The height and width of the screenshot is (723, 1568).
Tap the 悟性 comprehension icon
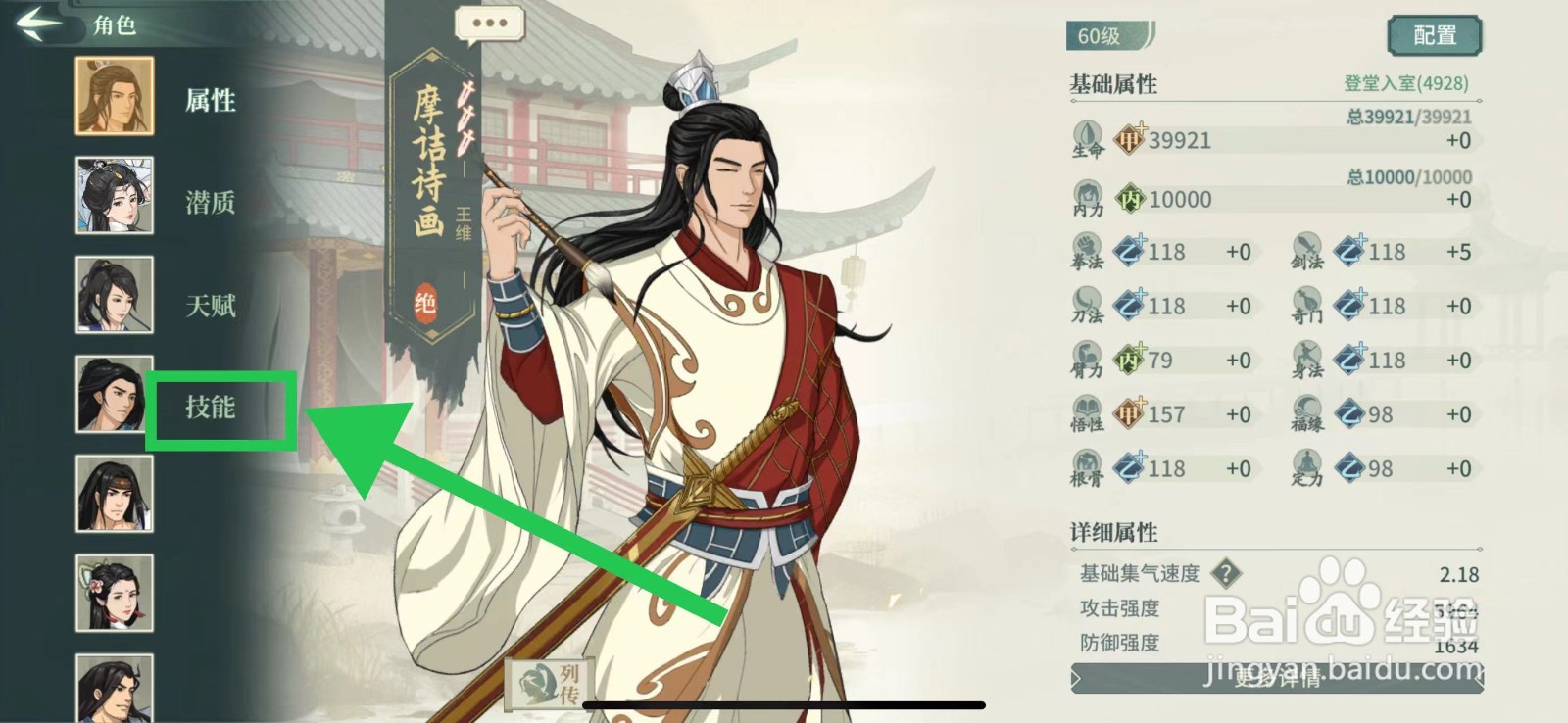1088,414
